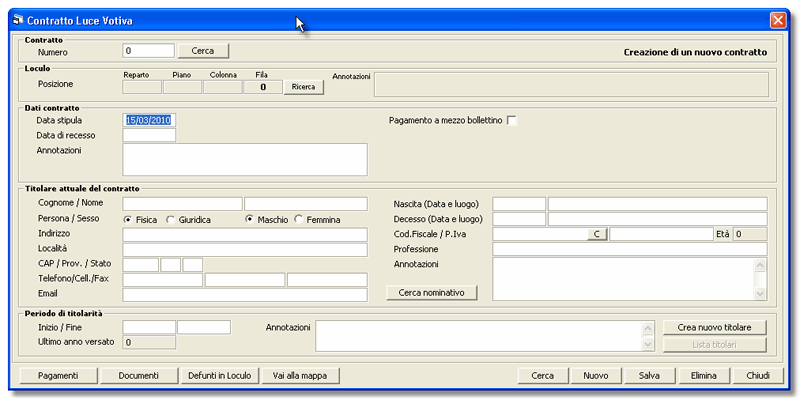
Task: Click the Elimina button
Action: click(704, 376)
